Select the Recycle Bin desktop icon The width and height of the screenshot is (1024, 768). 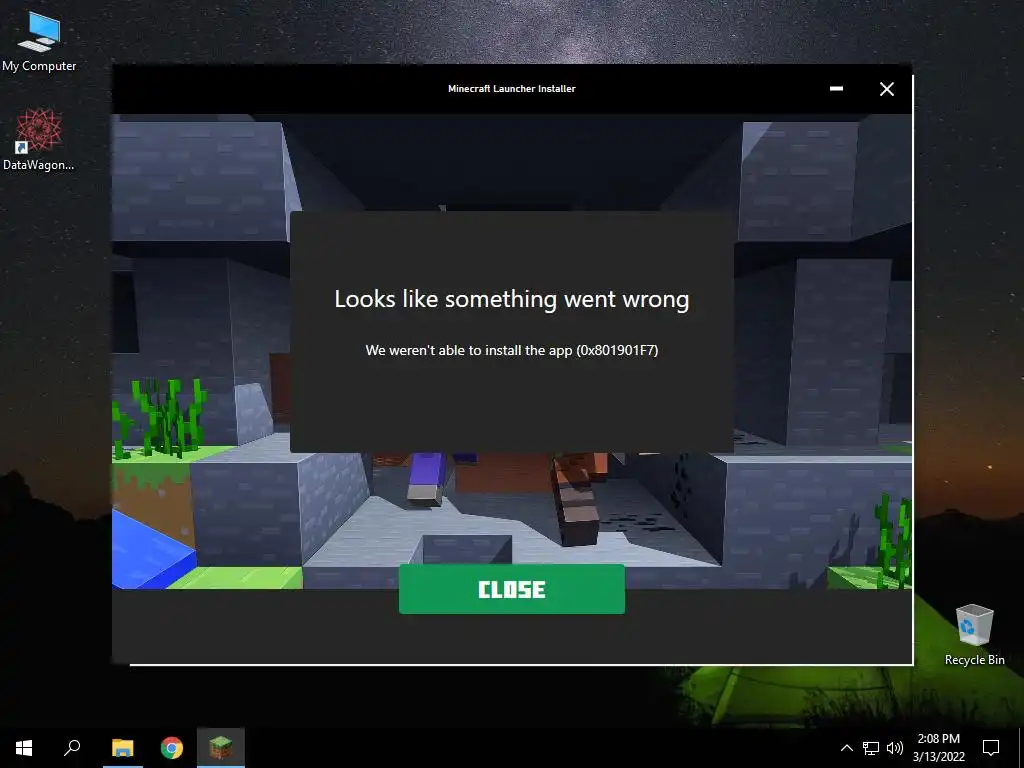(x=974, y=635)
